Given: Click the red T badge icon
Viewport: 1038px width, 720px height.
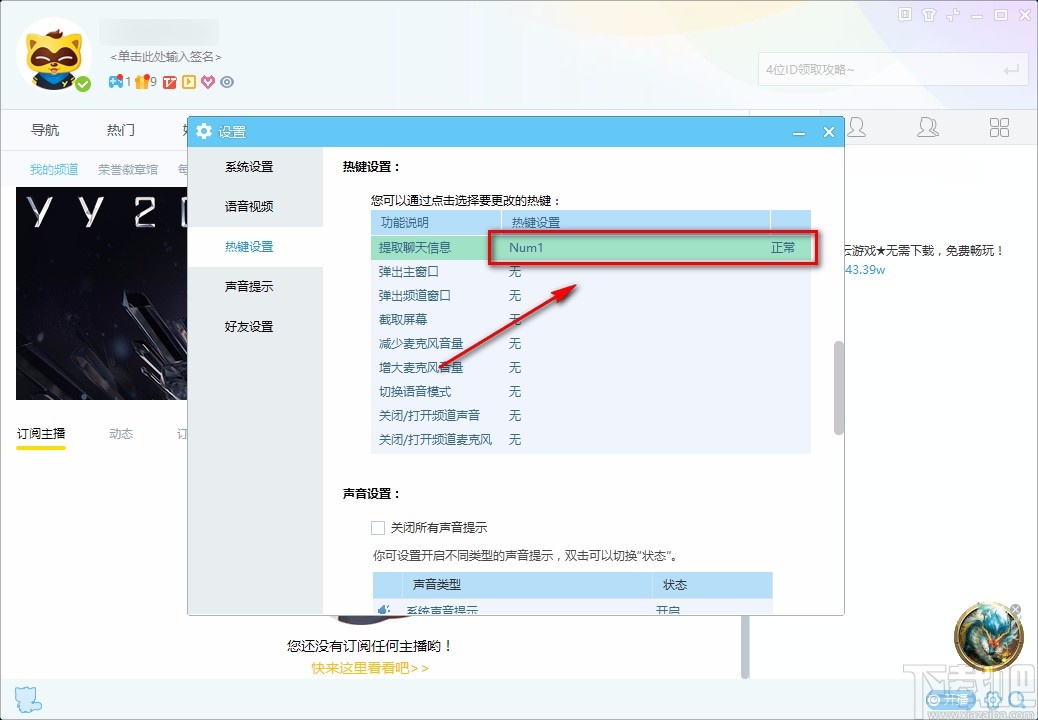Looking at the screenshot, I should click(x=170, y=82).
